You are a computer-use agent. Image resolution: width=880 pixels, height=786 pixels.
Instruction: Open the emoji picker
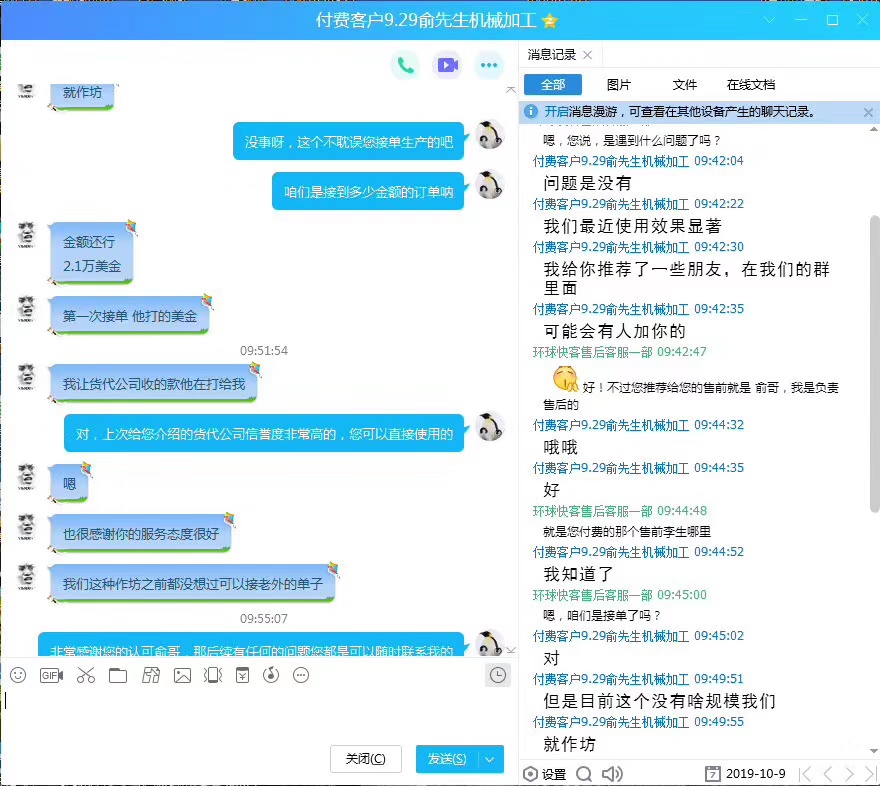pos(18,675)
